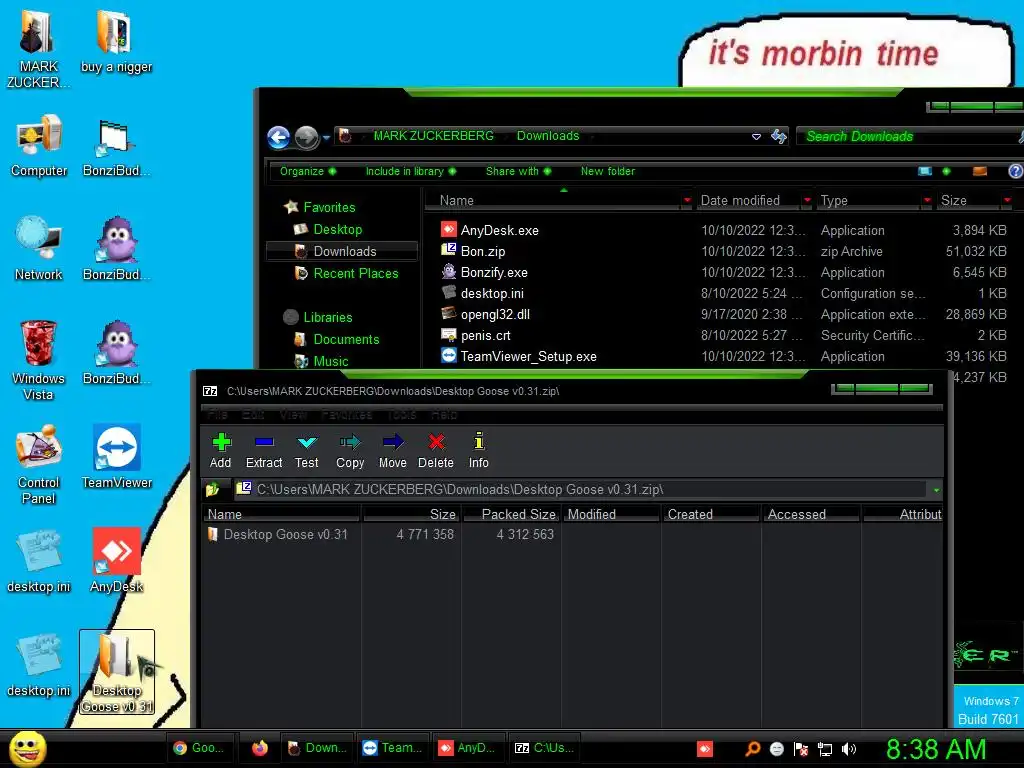Open the View menu in 7-Zip

(x=293, y=414)
